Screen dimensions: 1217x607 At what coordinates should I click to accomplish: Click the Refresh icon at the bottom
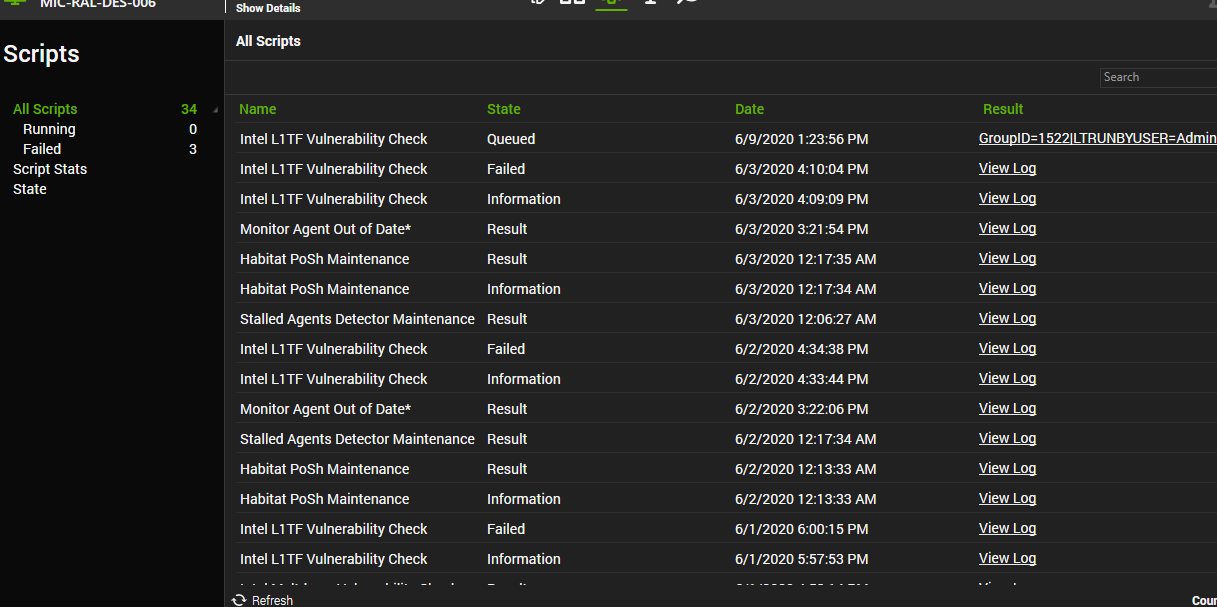(238, 599)
